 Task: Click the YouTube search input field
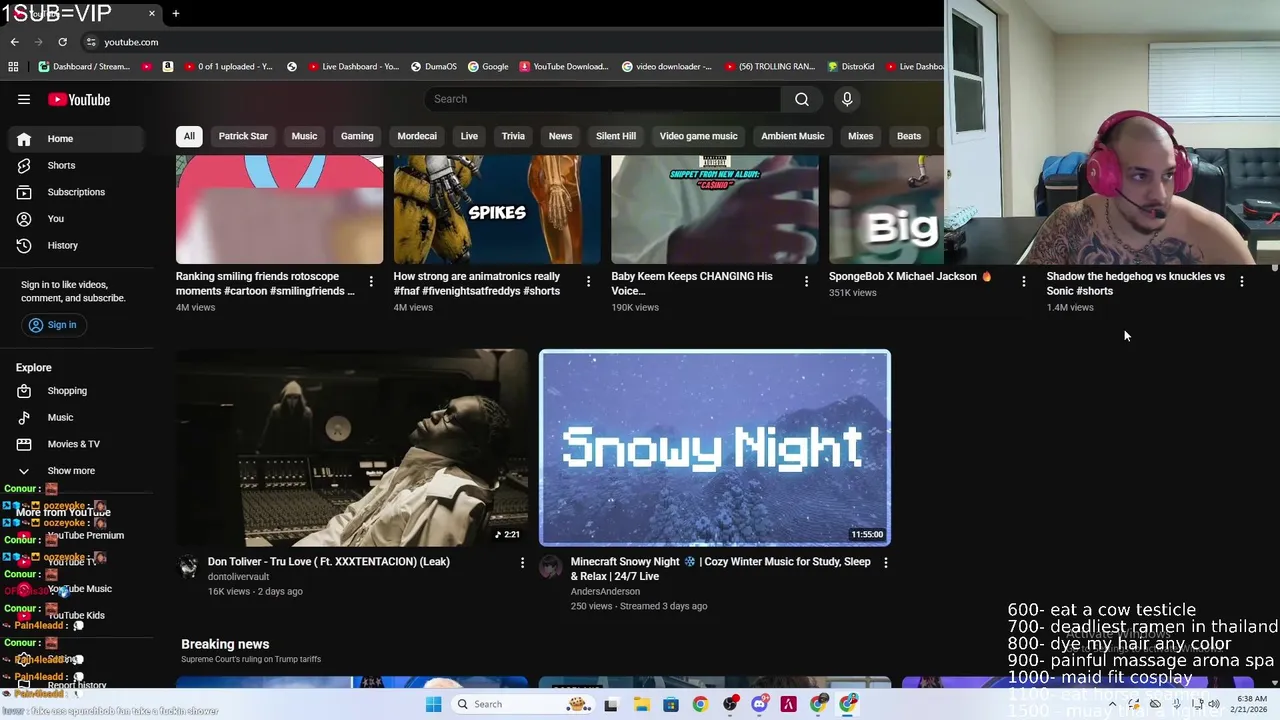603,99
